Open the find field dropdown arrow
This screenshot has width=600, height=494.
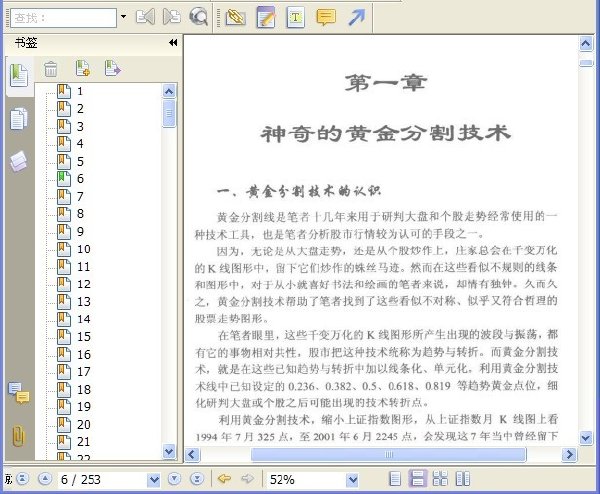point(123,17)
